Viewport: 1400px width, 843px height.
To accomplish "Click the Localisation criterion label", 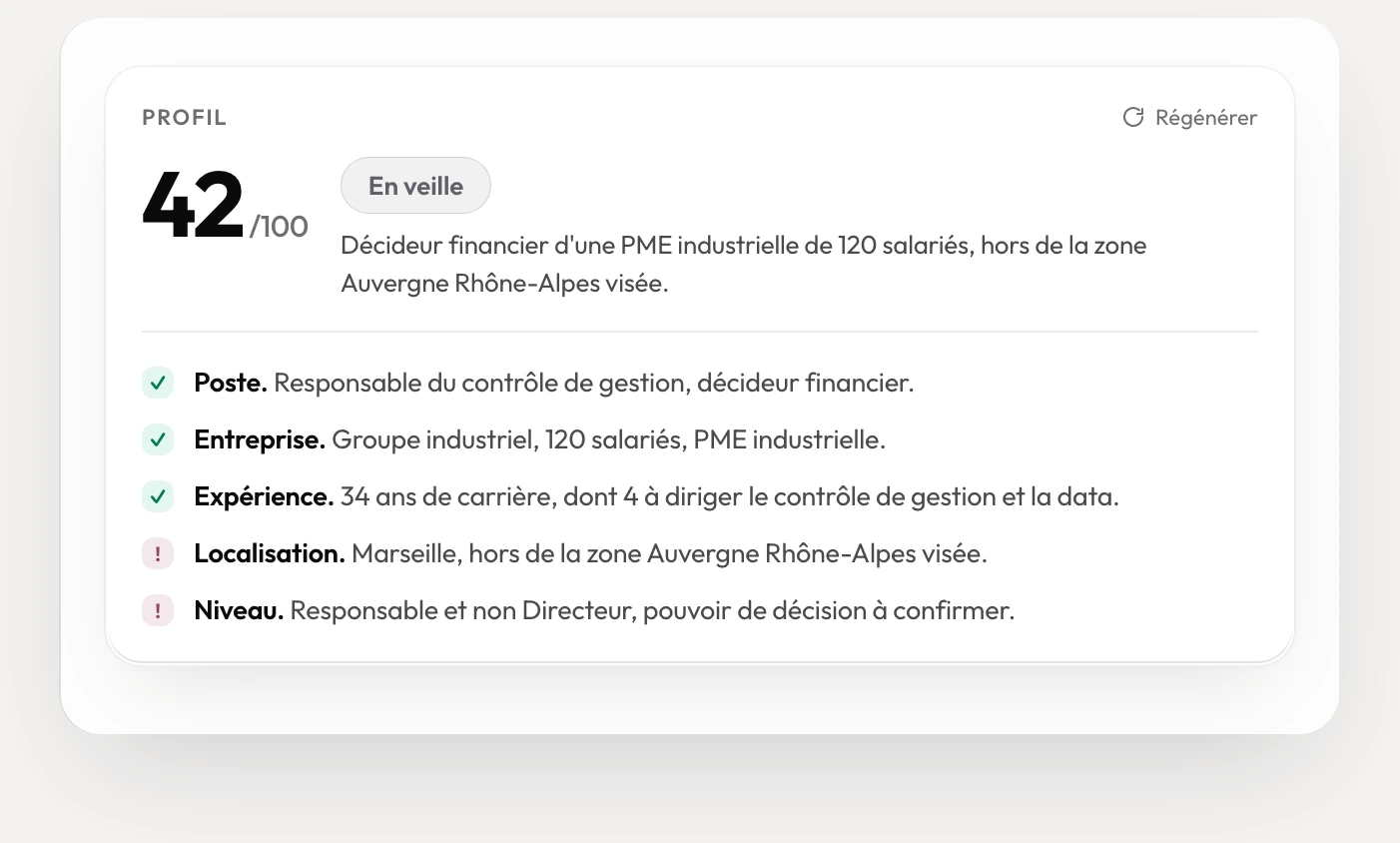I will pyautogui.click(x=270, y=553).
